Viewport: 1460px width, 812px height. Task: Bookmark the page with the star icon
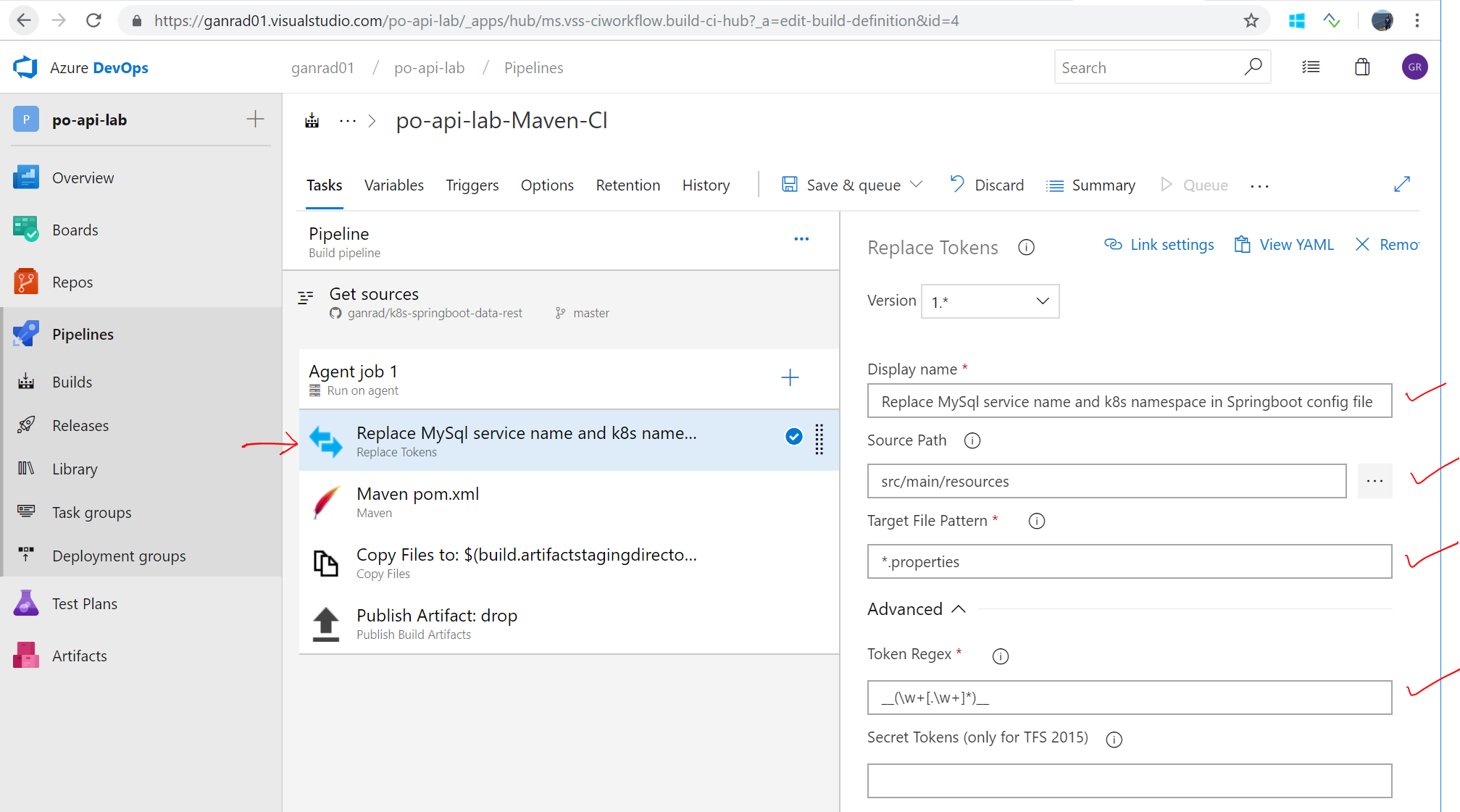point(1251,20)
